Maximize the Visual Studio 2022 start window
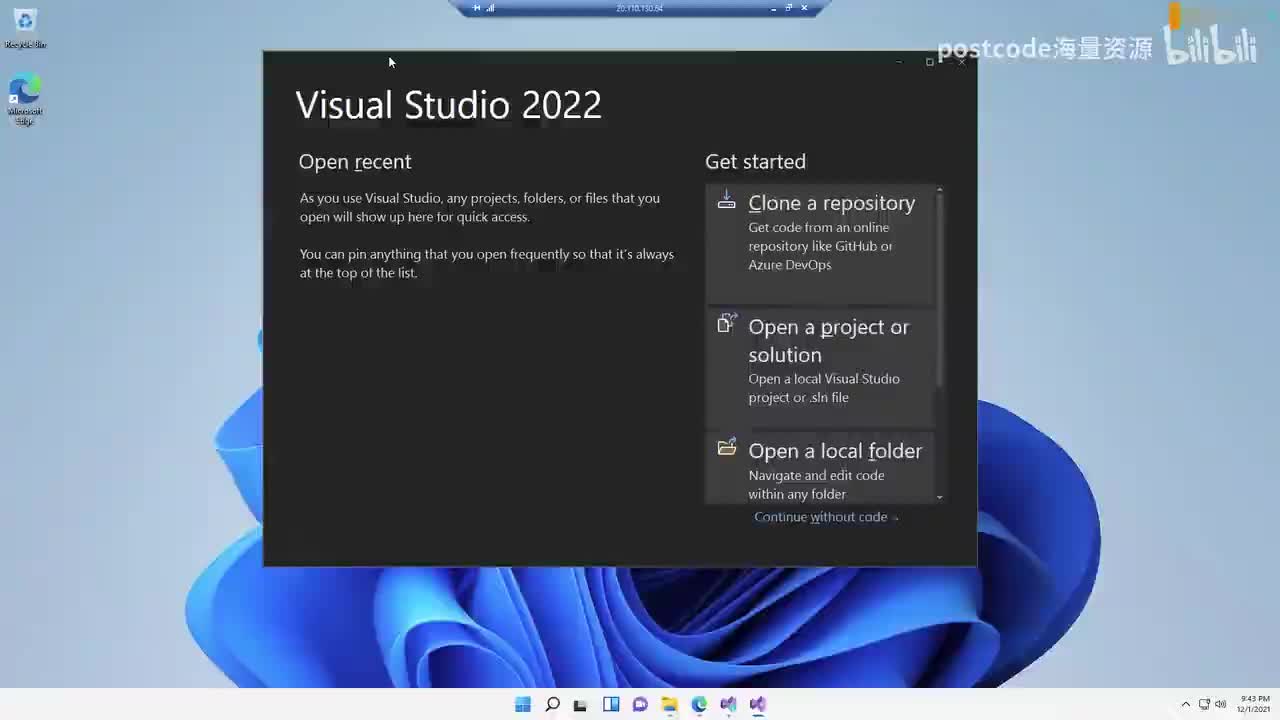This screenshot has height=720, width=1280. click(930, 62)
